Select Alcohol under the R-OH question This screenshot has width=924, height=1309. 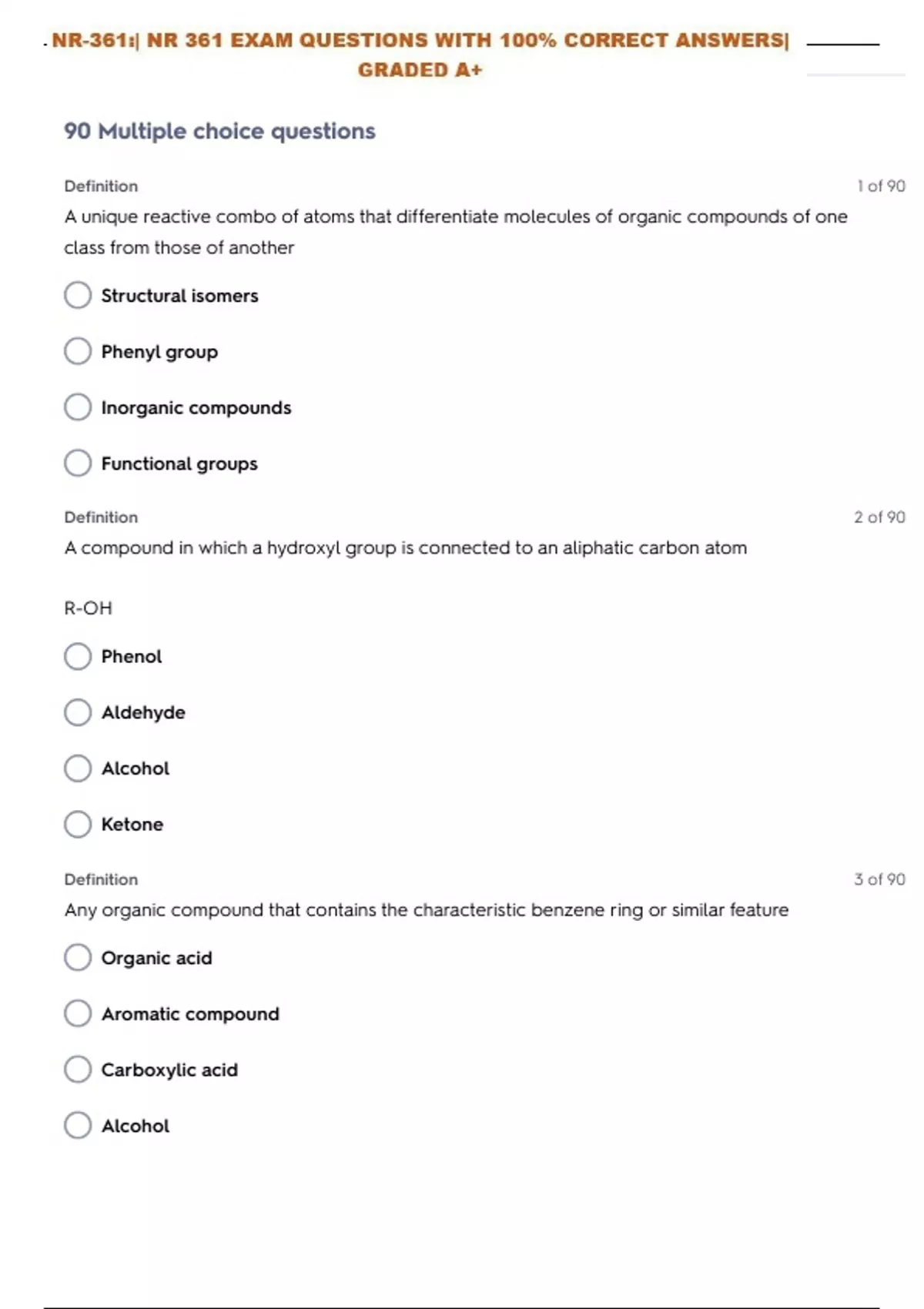pyautogui.click(x=78, y=768)
